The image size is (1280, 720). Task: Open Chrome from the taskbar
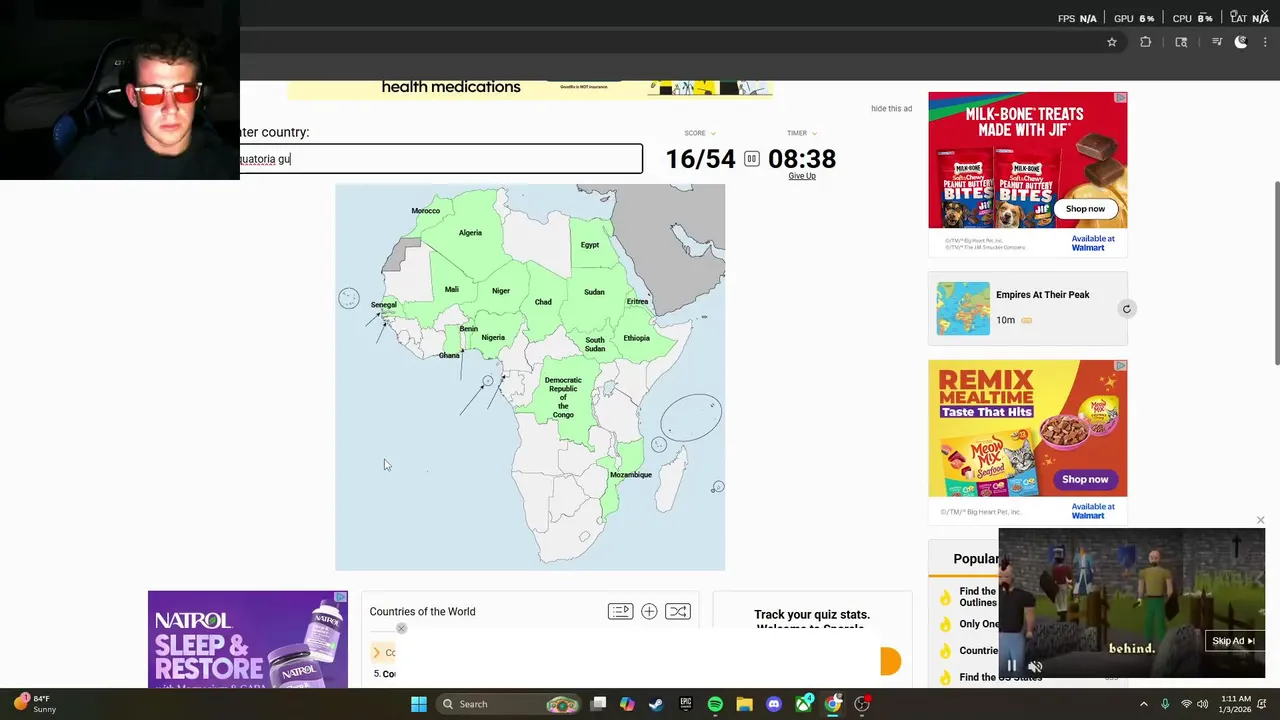[833, 704]
